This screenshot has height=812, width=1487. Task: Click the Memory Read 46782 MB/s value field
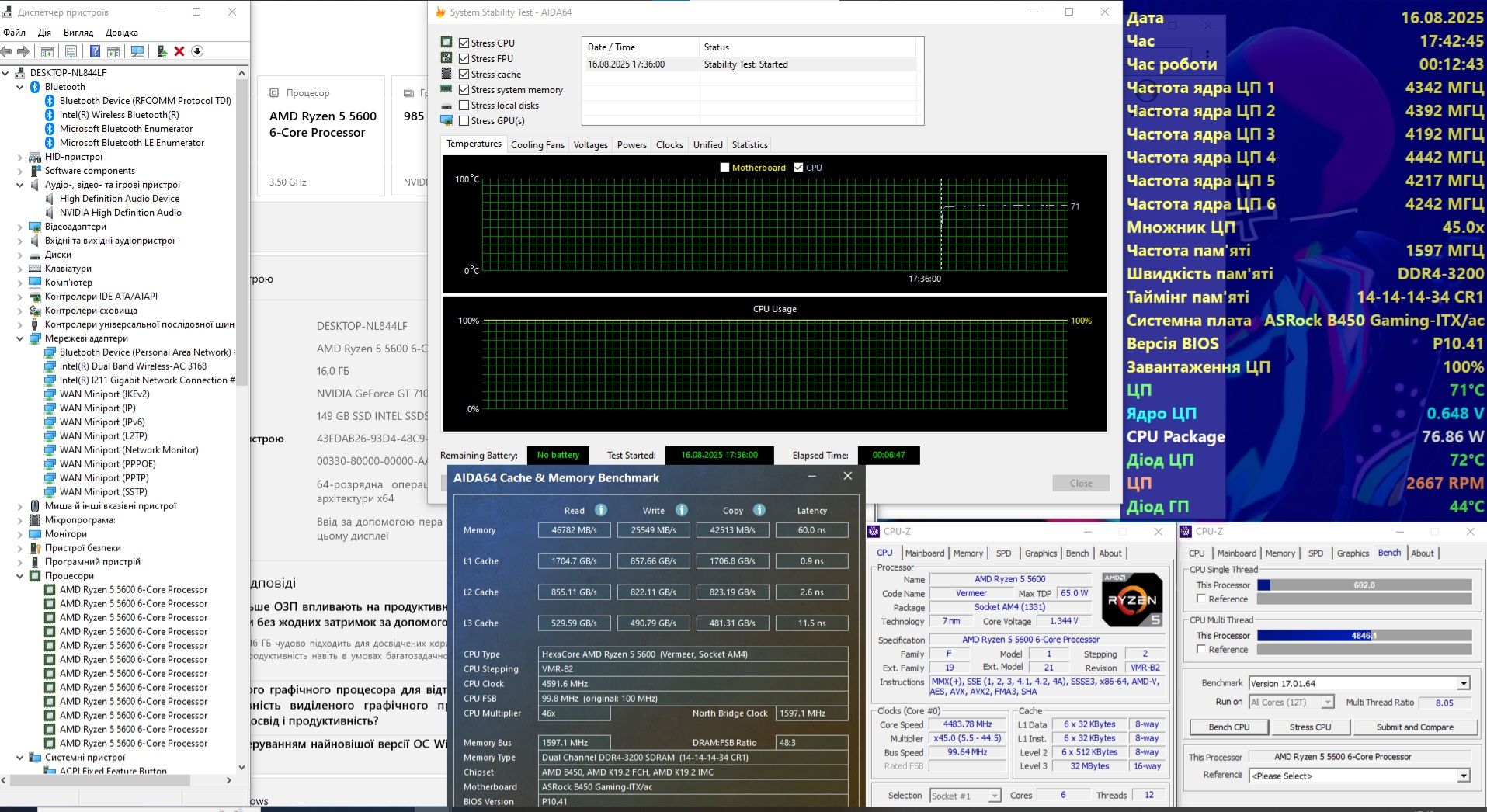574,530
